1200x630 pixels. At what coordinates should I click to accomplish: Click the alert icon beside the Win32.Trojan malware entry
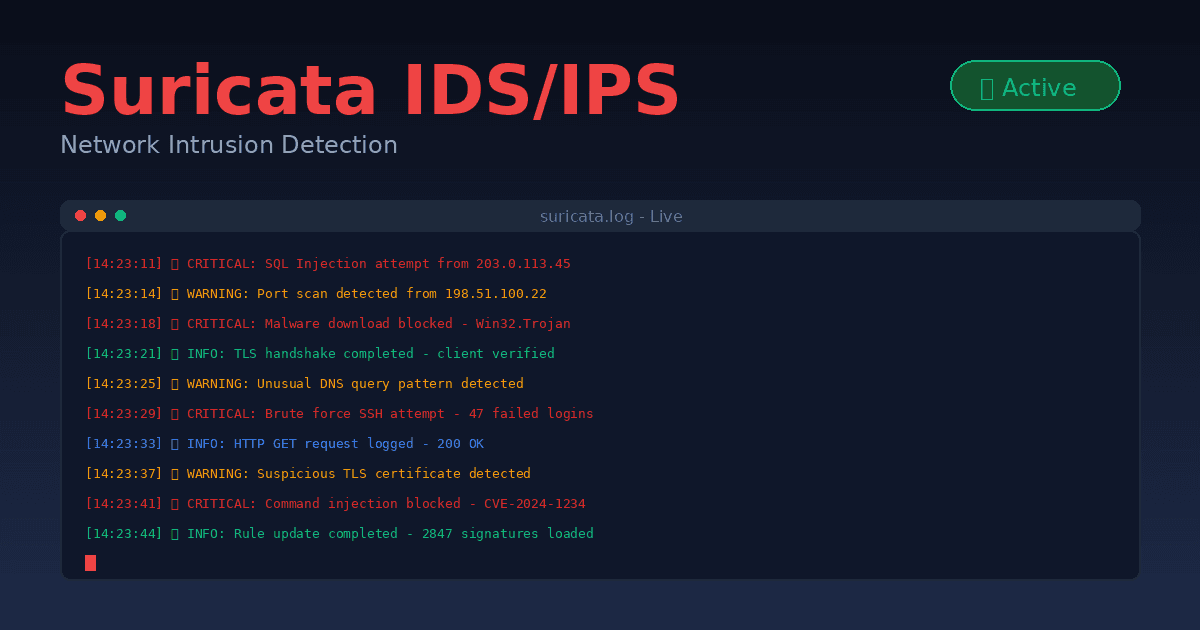point(174,323)
